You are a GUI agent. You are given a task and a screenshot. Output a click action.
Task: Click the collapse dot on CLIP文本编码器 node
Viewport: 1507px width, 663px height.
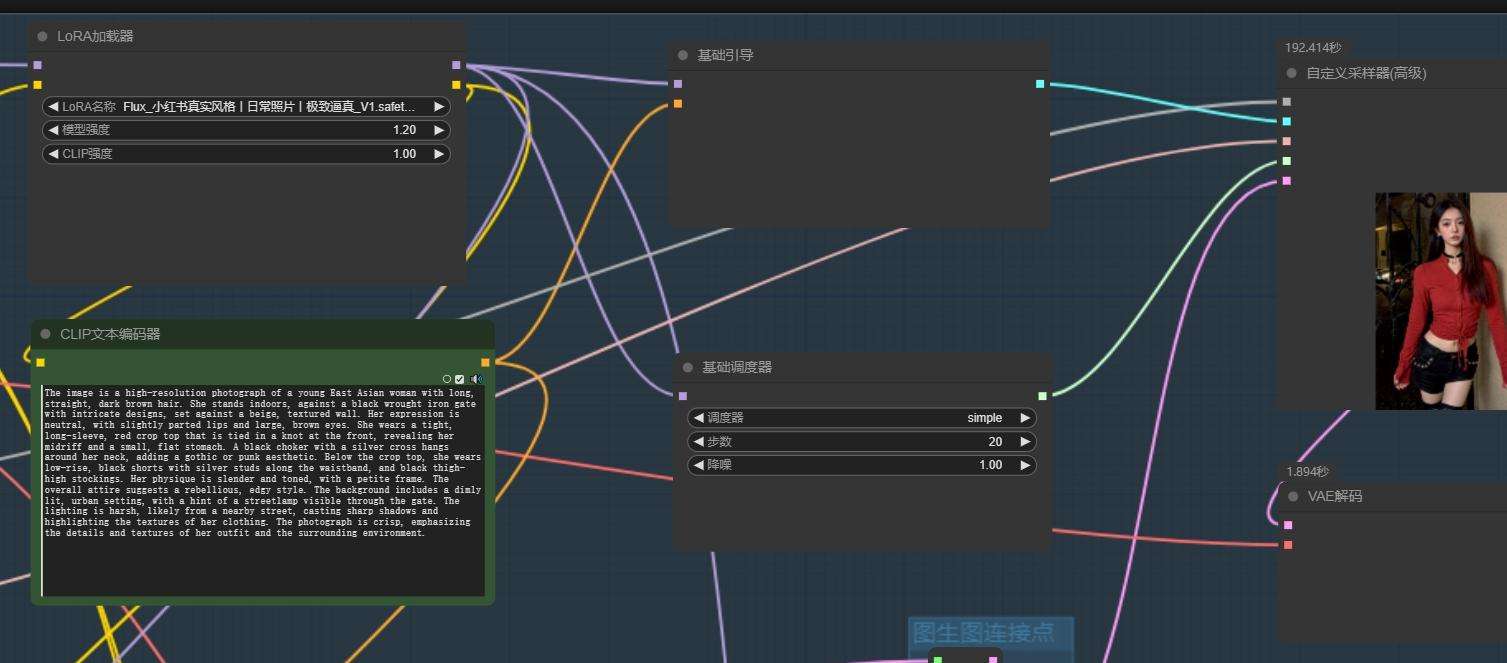tap(45, 334)
